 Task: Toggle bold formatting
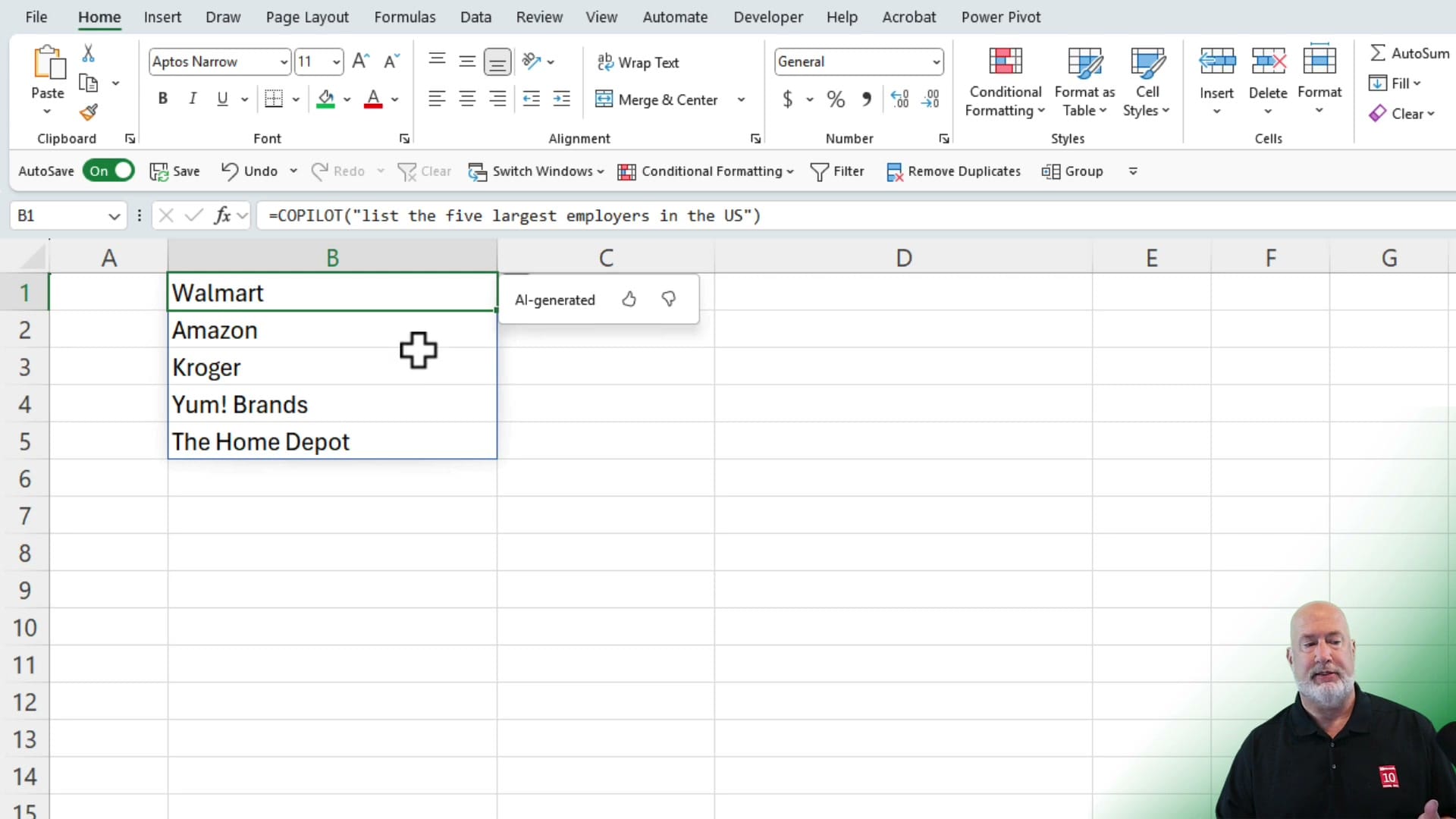[162, 99]
